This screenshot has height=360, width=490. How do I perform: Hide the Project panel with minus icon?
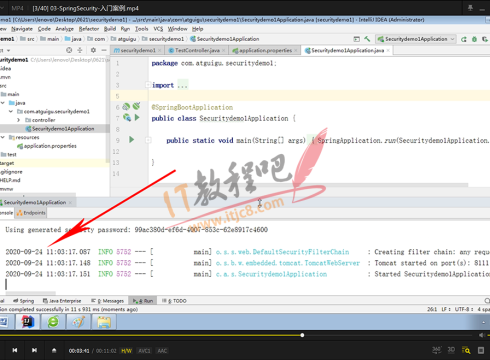(104, 50)
